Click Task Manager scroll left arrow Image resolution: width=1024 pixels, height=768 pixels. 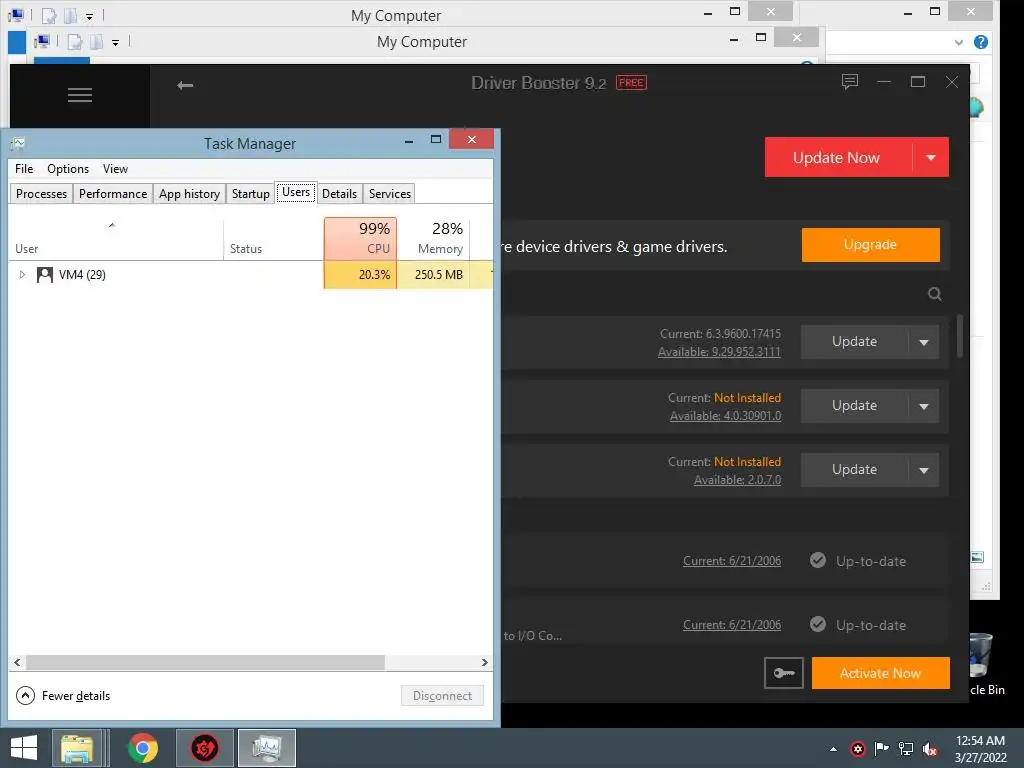17,662
